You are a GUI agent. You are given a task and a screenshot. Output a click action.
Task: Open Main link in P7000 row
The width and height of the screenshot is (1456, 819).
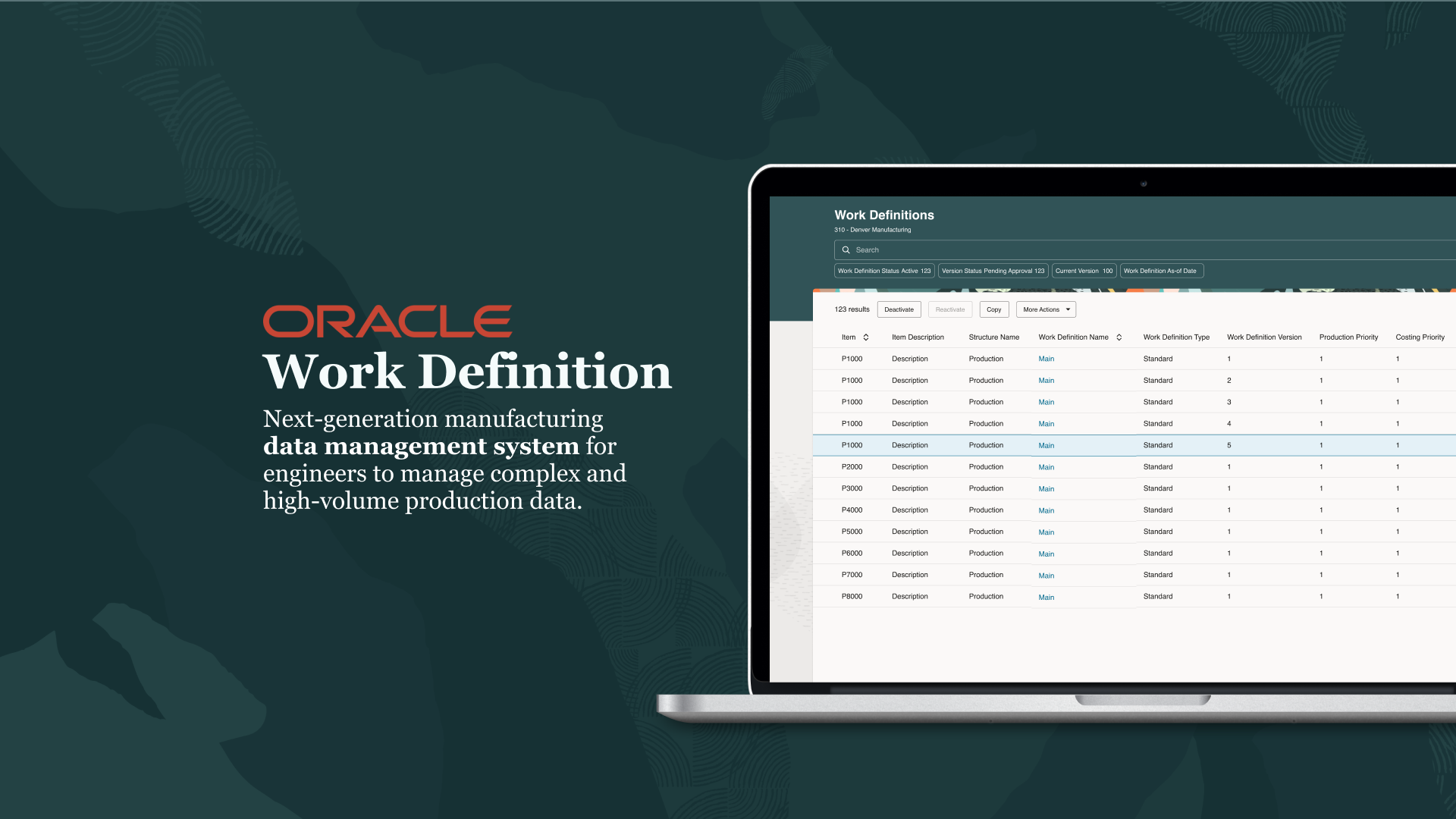coord(1046,576)
